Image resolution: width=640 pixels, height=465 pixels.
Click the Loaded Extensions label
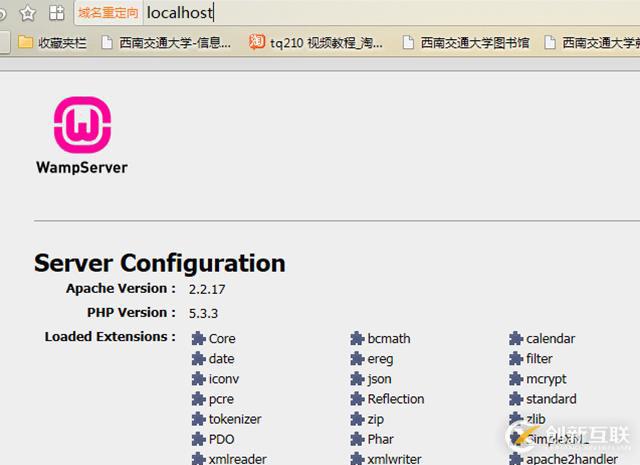(x=110, y=337)
